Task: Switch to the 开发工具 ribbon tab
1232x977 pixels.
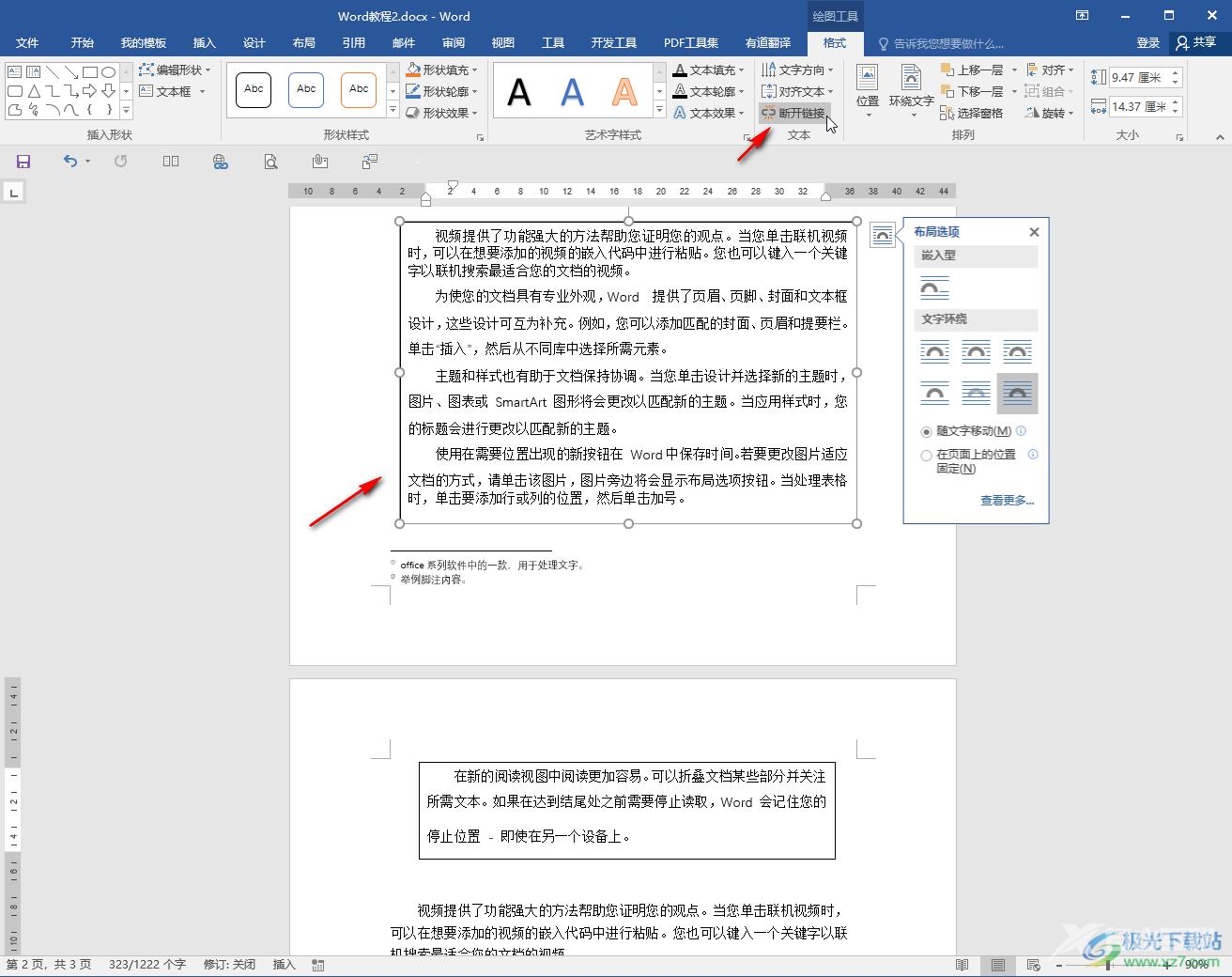Action: point(614,42)
